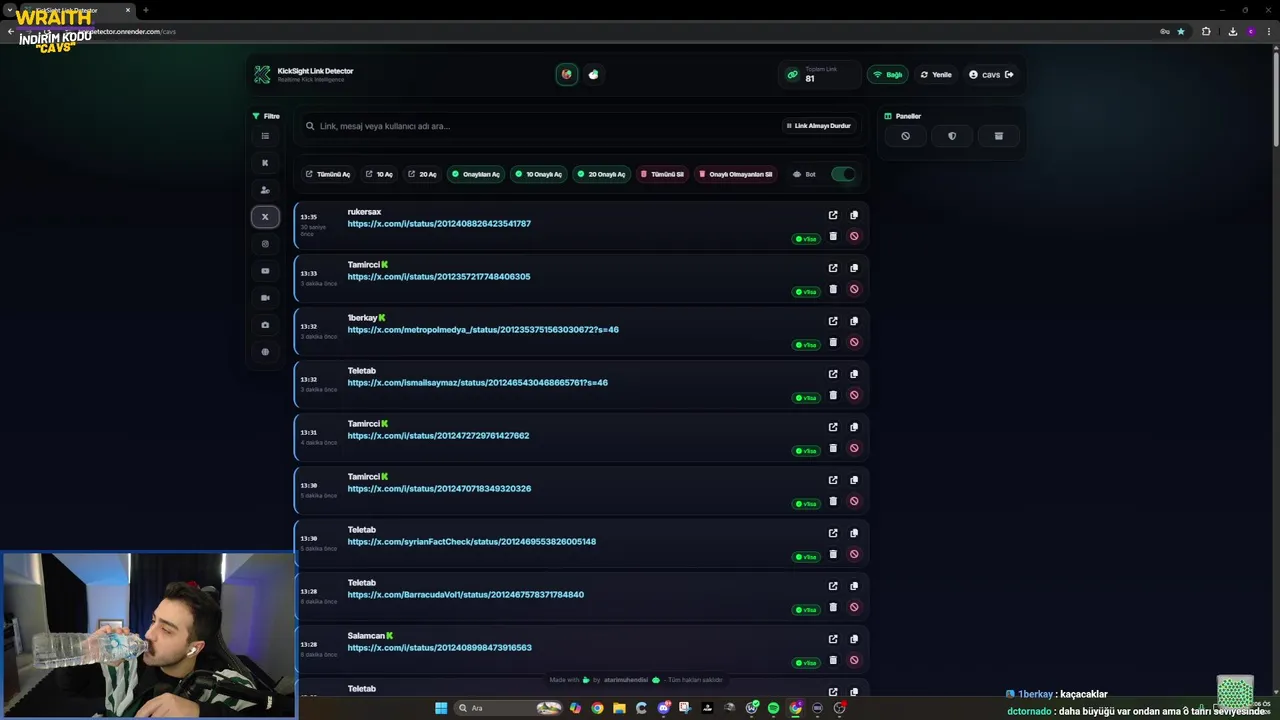1280x720 pixels.
Task: Select the Instagram filter icon in the sidebar
Action: [x=265, y=244]
